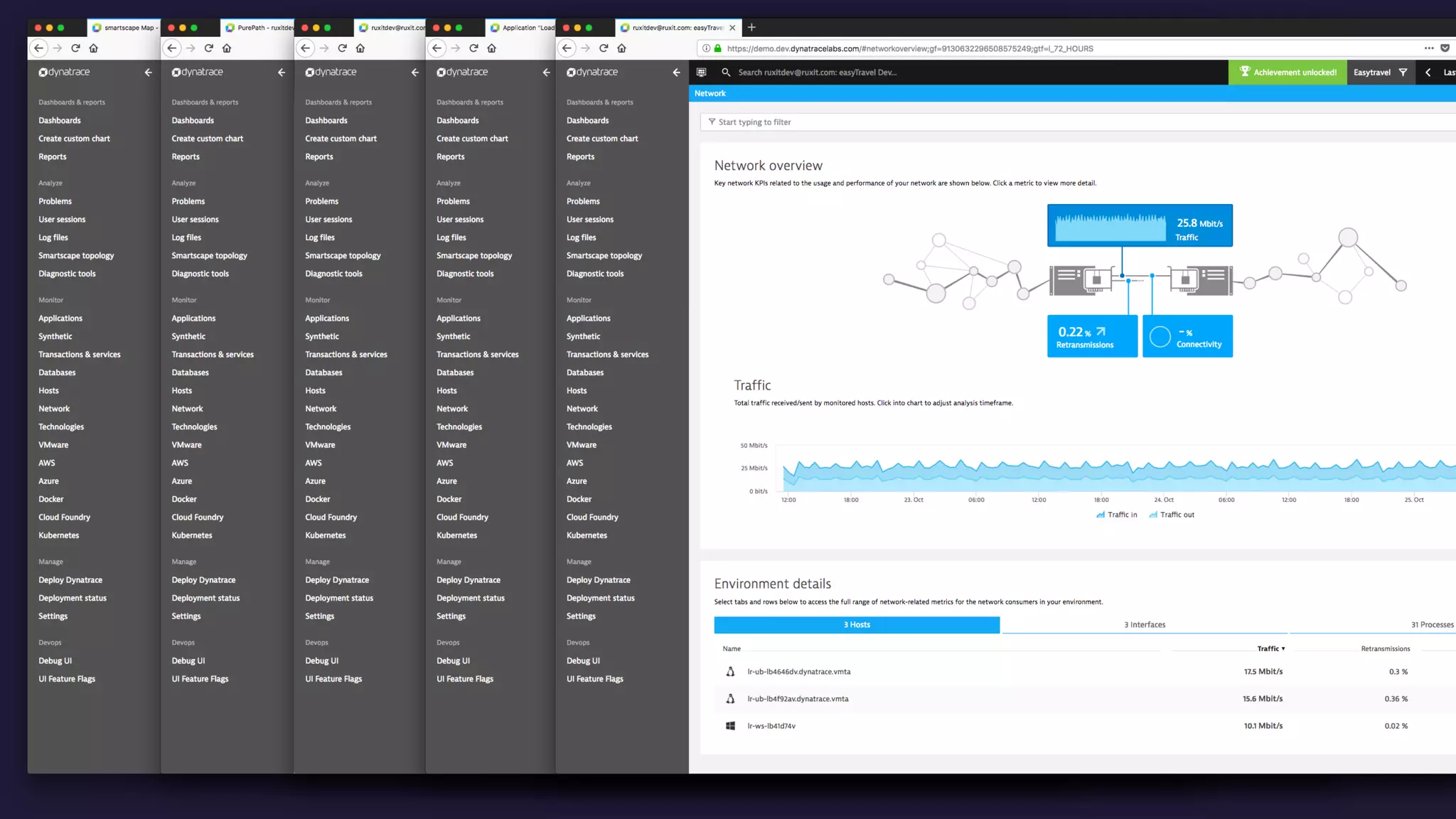Open the 0.22% Retransmissions tile
Image resolution: width=1456 pixels, height=819 pixels.
1092,336
